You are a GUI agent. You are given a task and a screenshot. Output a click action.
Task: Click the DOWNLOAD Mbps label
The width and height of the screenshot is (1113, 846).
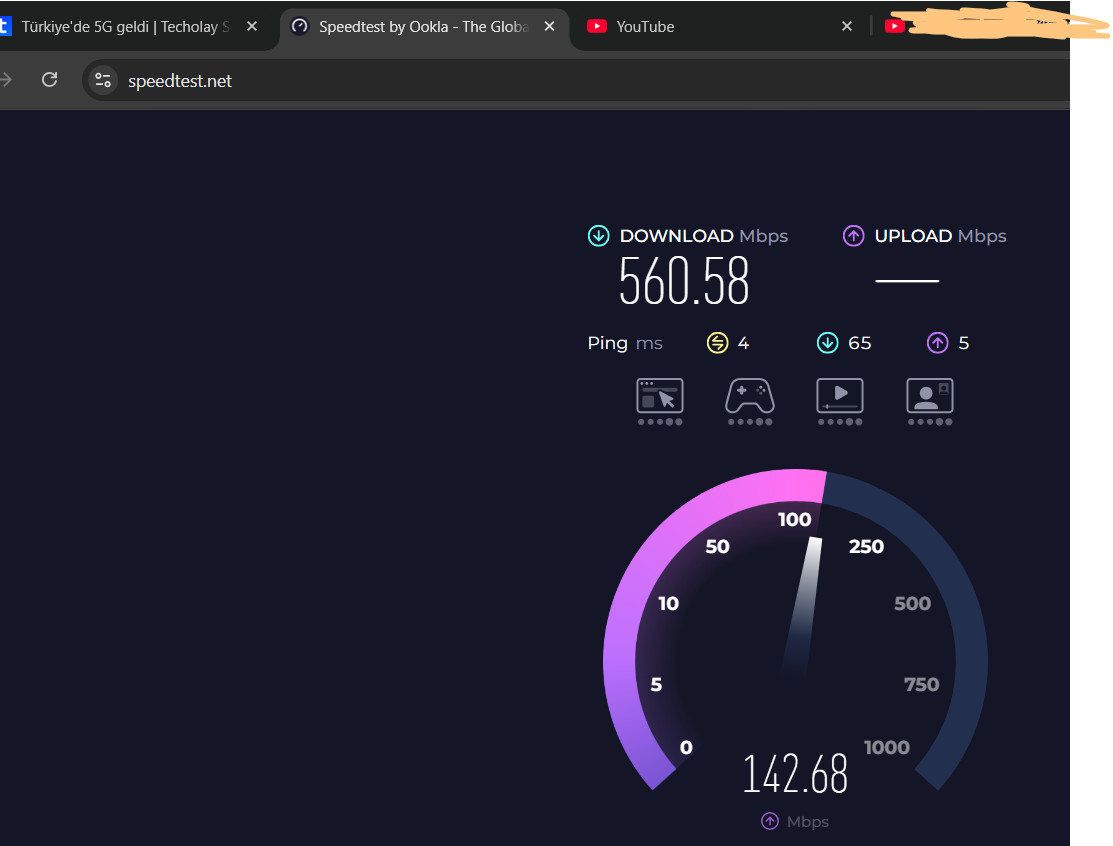click(704, 236)
